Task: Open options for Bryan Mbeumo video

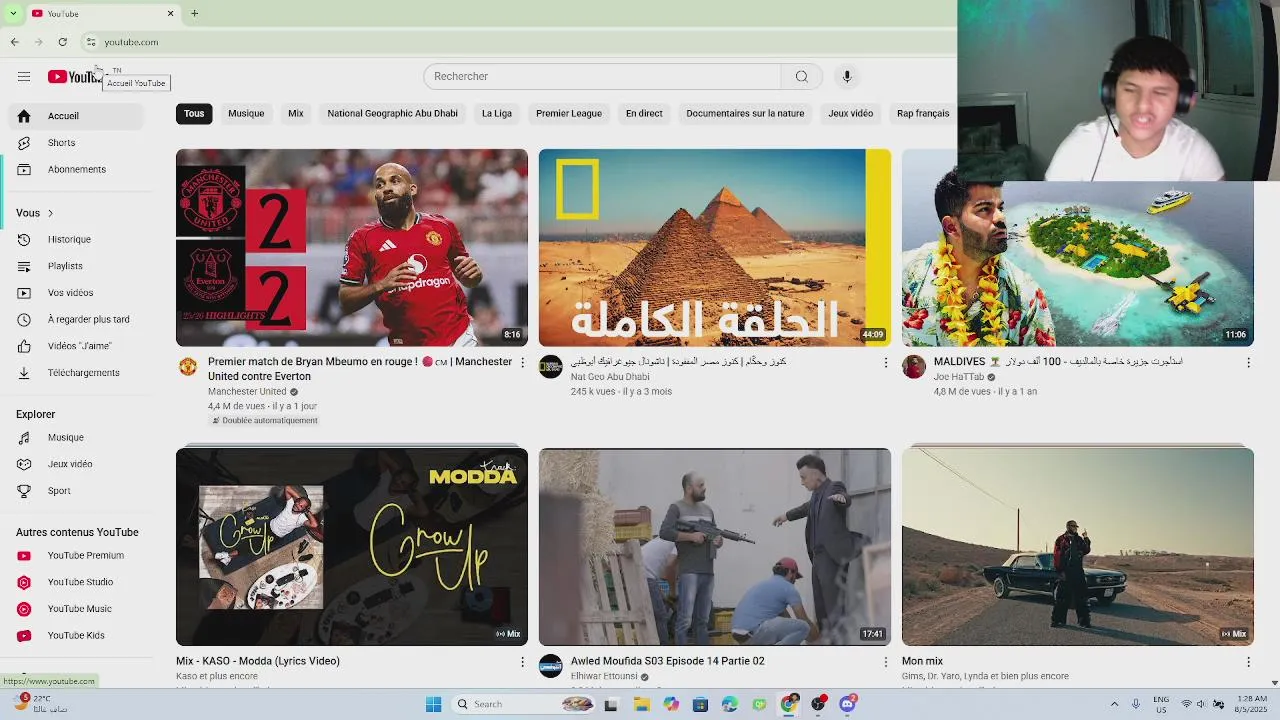Action: click(522, 362)
